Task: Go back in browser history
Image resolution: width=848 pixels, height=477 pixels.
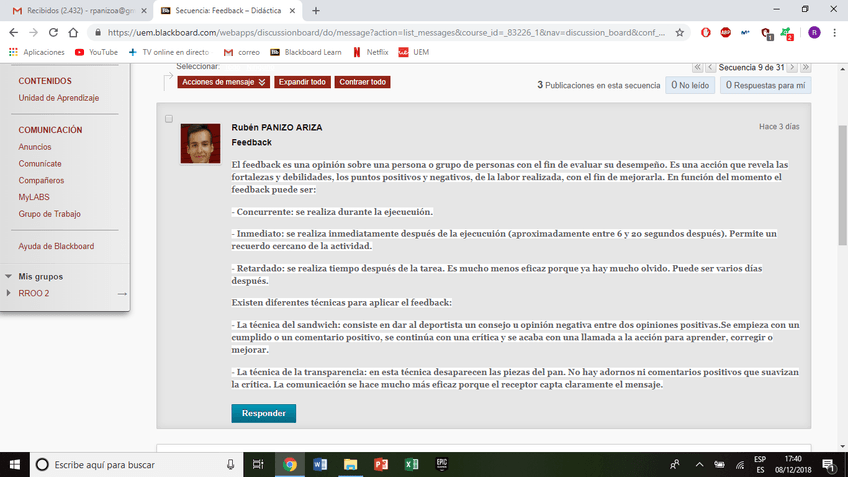Action: 14,32
